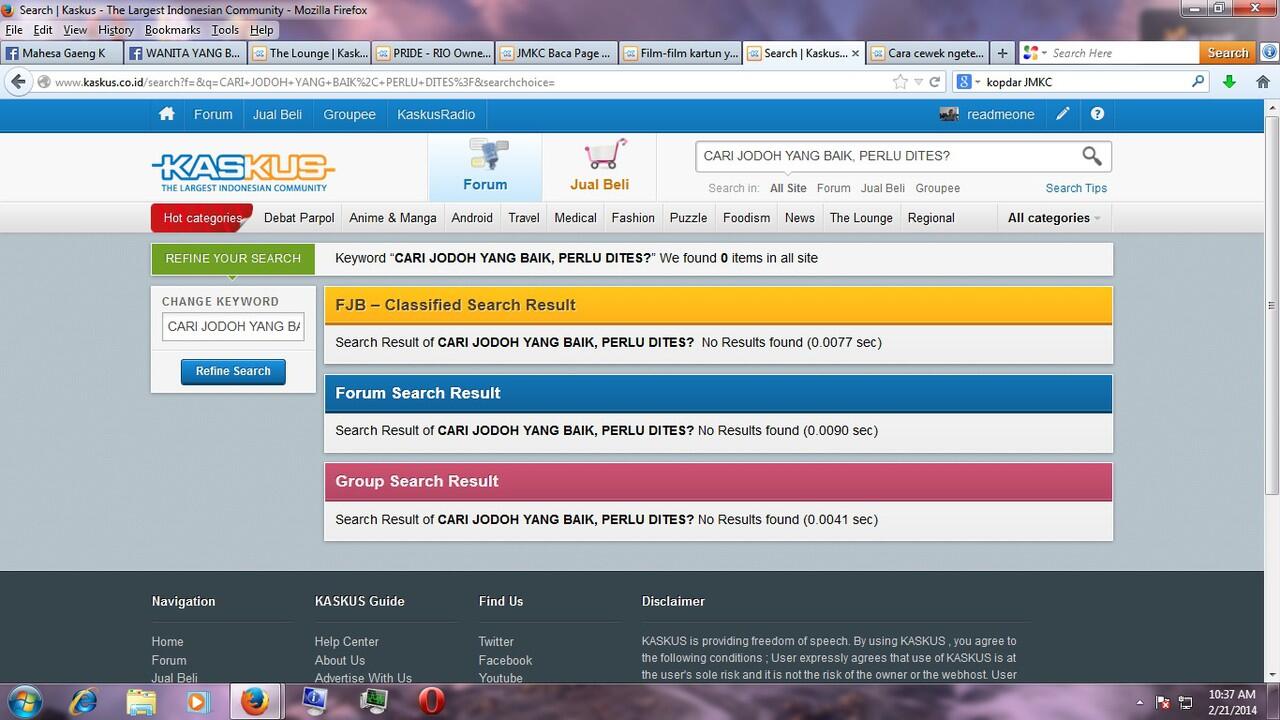Switch to the WANITA YANG B... tab
The width and height of the screenshot is (1280, 720).
pos(185,53)
